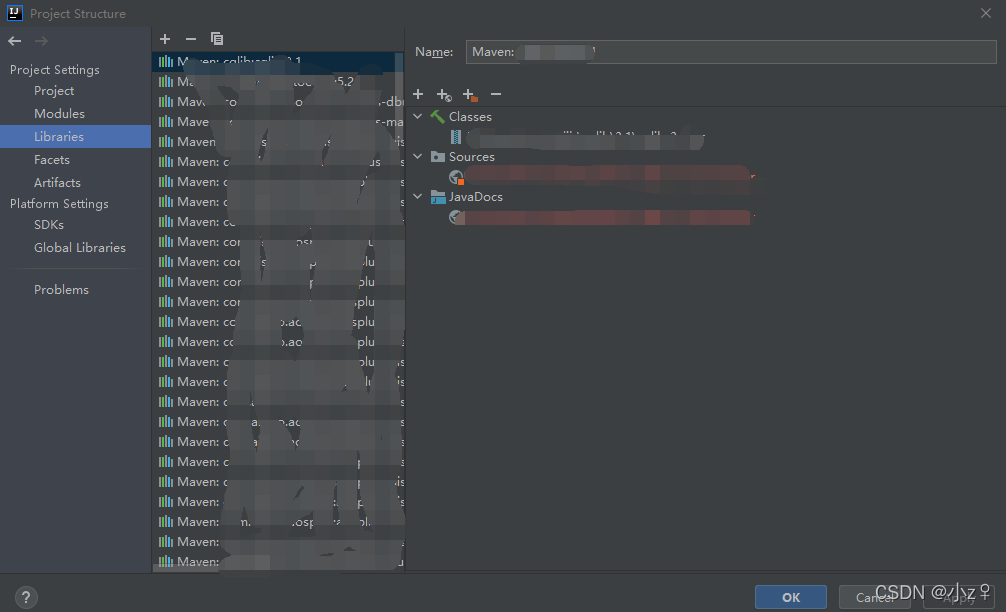The height and width of the screenshot is (612, 1006).
Task: Click the JavaDocs folder icon
Action: [438, 197]
